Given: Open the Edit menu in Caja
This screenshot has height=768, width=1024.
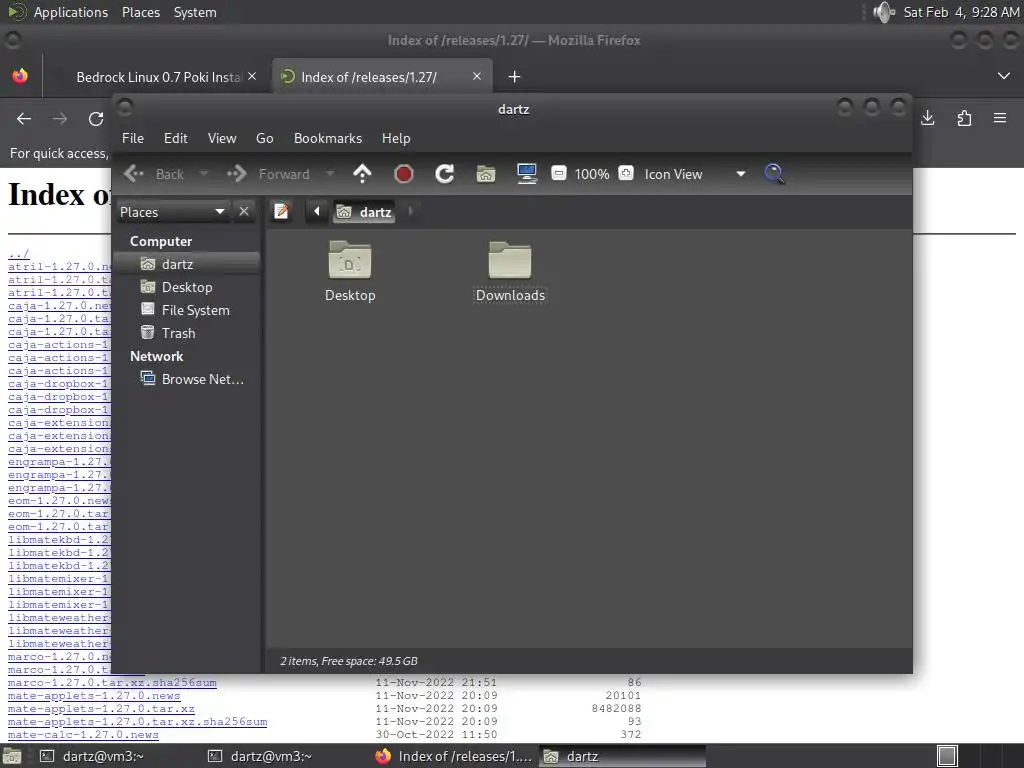Looking at the screenshot, I should (x=176, y=138).
